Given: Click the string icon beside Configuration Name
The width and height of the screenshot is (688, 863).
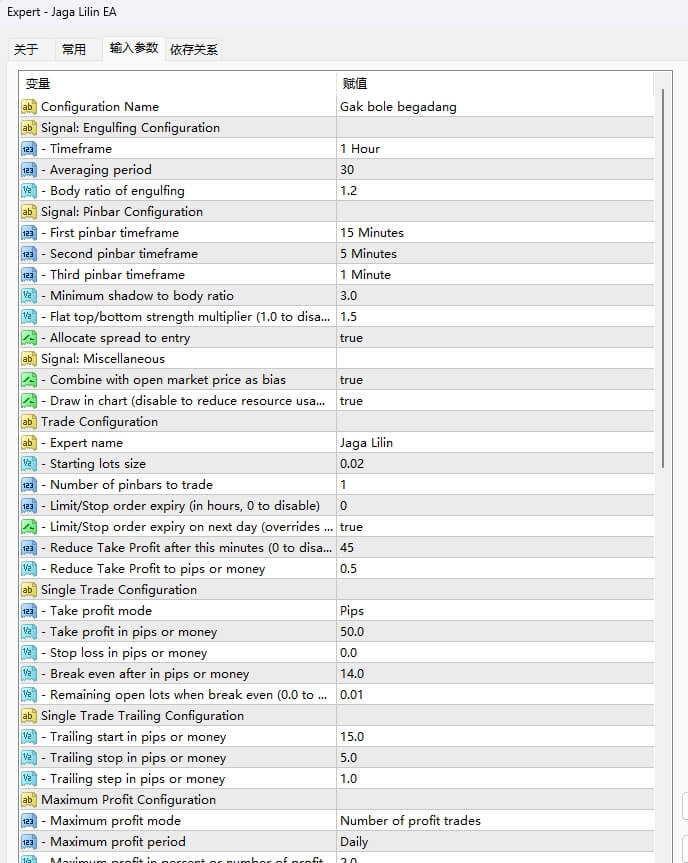Looking at the screenshot, I should pos(28,107).
